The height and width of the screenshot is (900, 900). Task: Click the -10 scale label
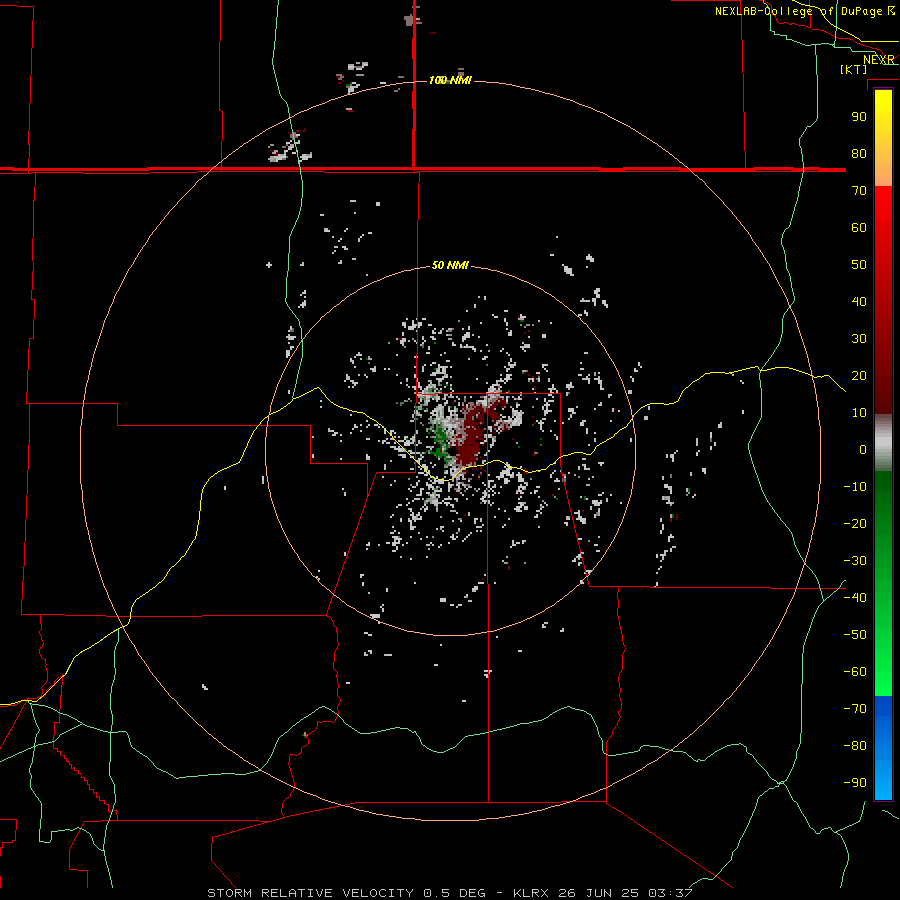[855, 487]
